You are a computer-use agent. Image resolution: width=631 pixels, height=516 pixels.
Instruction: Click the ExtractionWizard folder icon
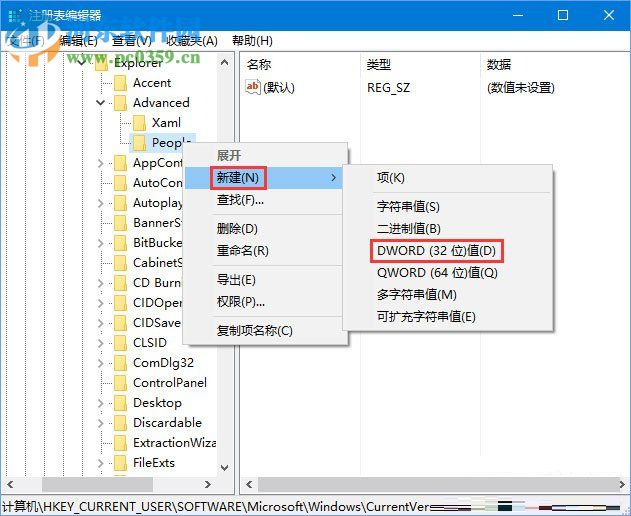[x=120, y=443]
